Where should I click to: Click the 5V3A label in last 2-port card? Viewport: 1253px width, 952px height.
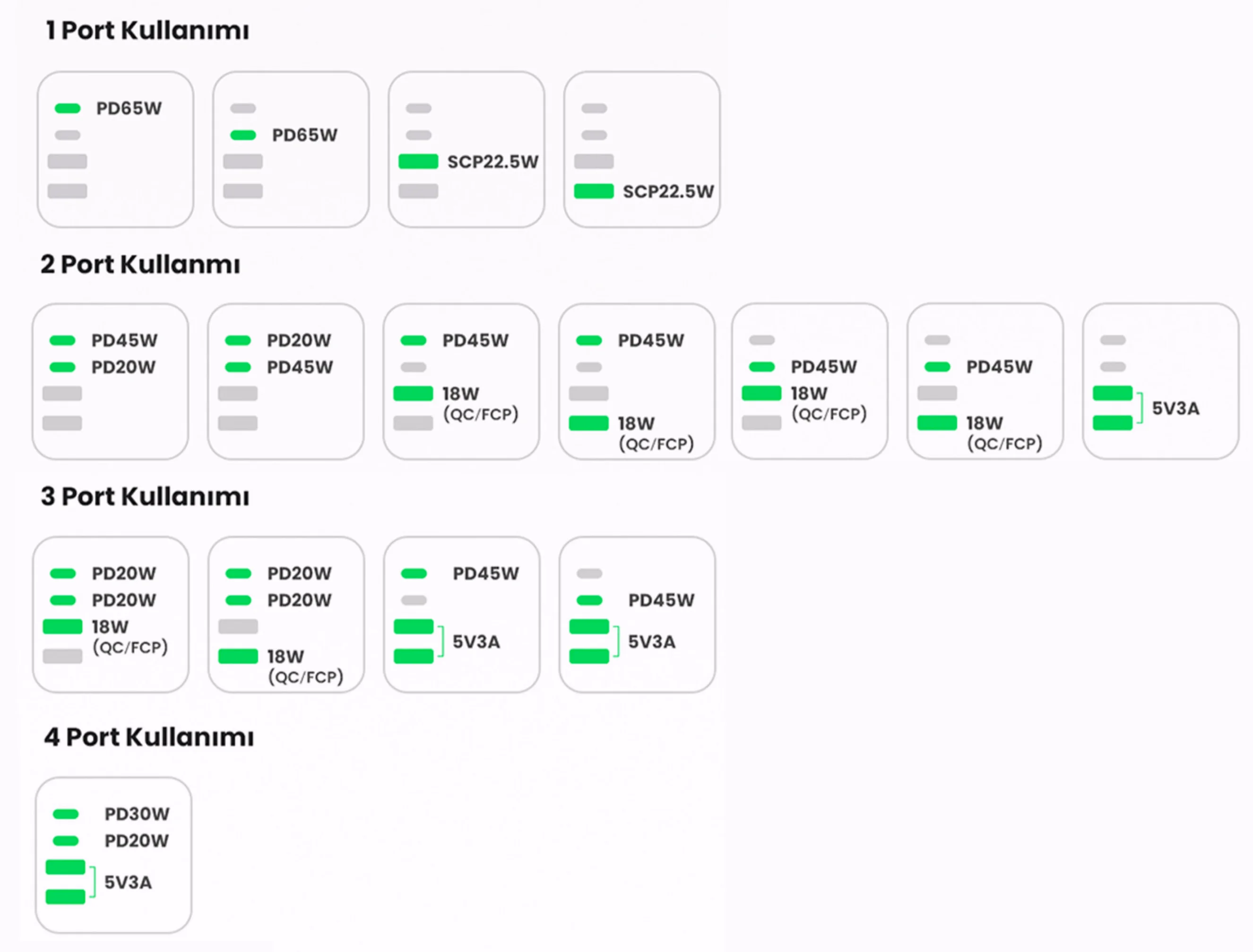(1175, 408)
